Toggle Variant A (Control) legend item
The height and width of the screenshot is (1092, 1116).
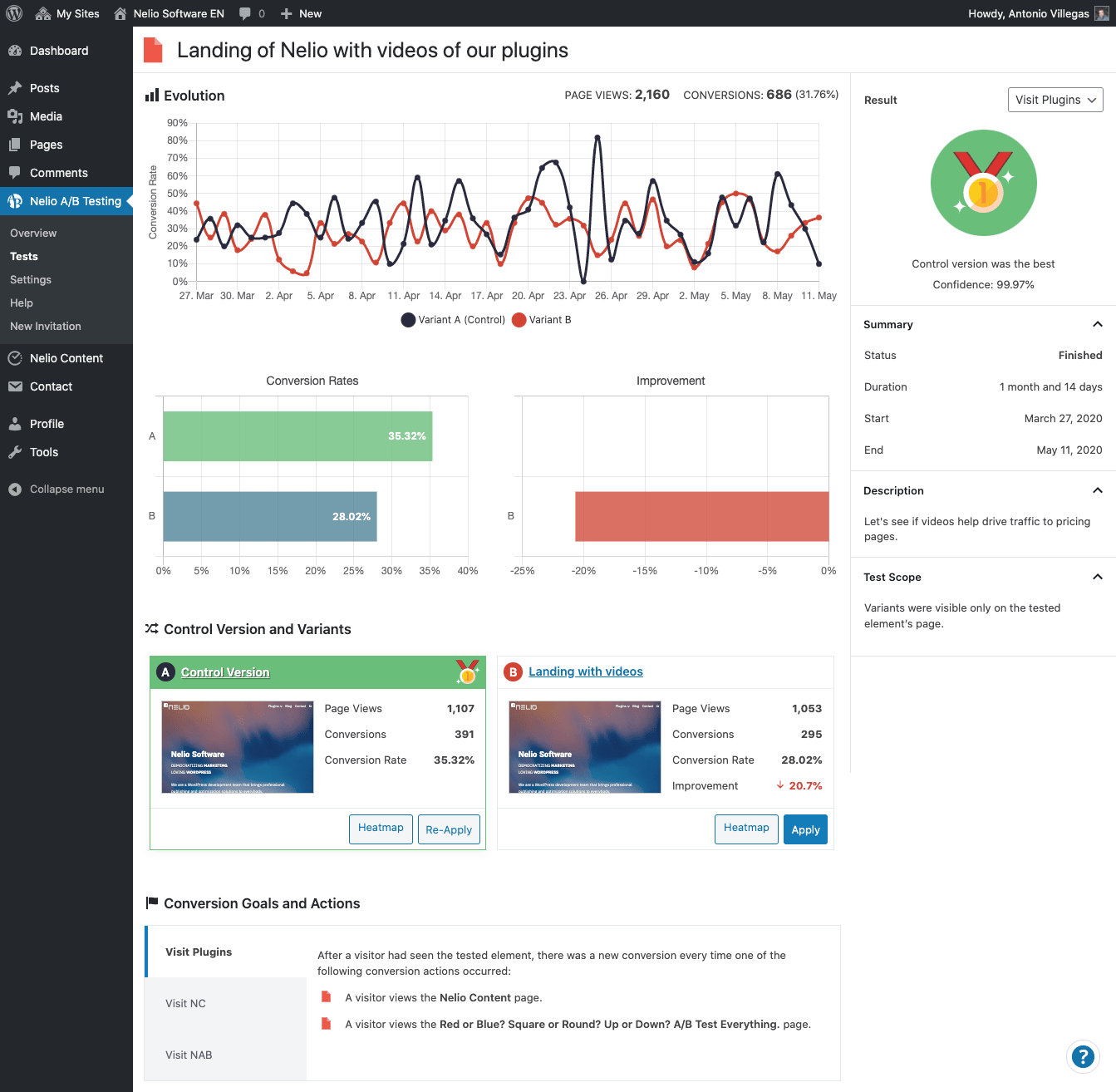453,320
